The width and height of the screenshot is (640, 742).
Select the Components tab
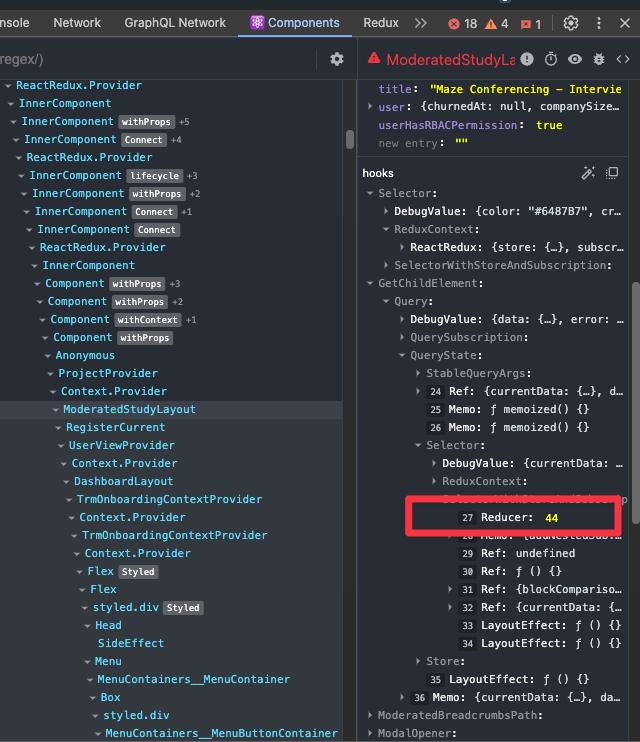click(x=295, y=23)
